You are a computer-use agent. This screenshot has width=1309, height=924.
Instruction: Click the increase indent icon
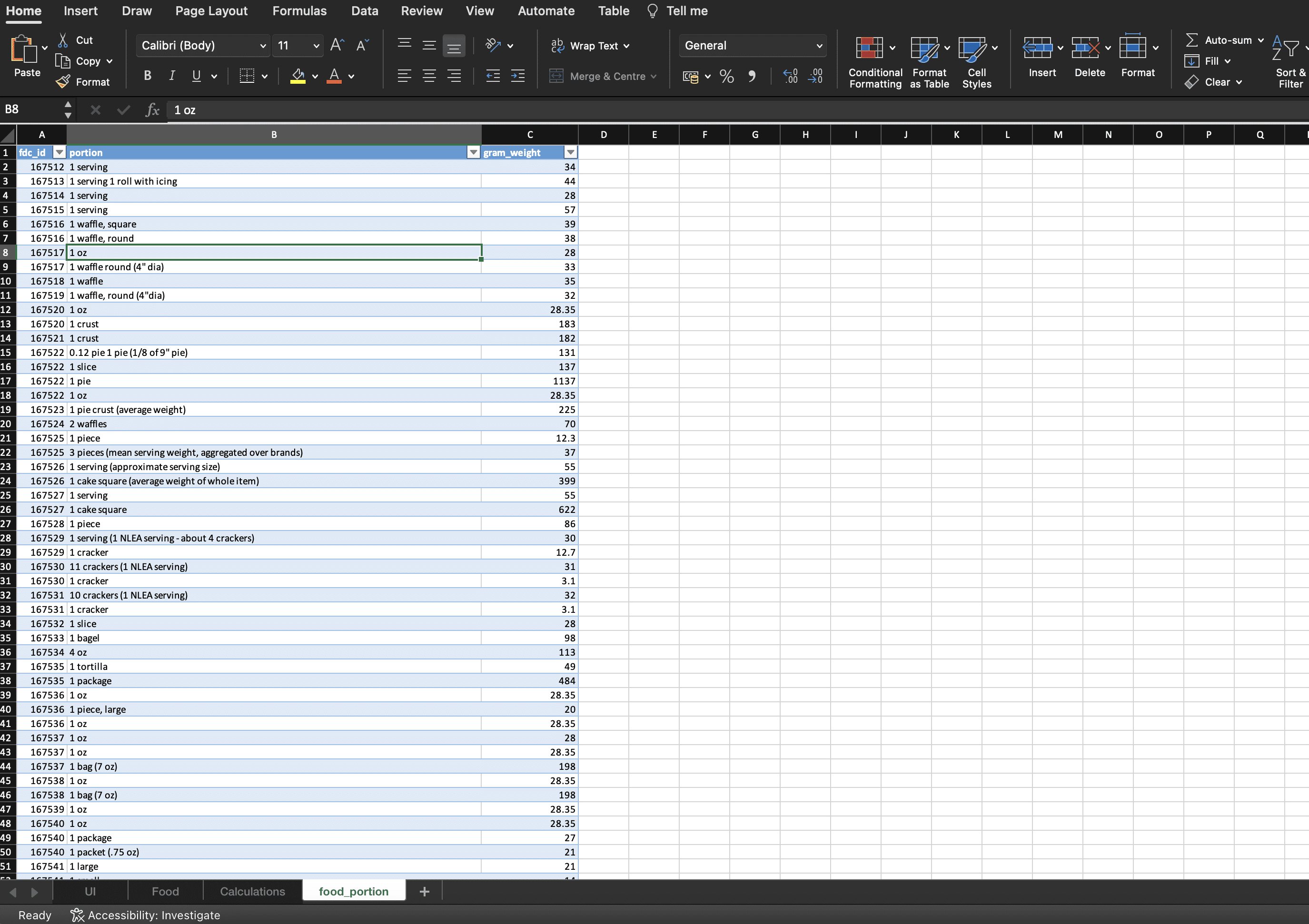coord(518,76)
